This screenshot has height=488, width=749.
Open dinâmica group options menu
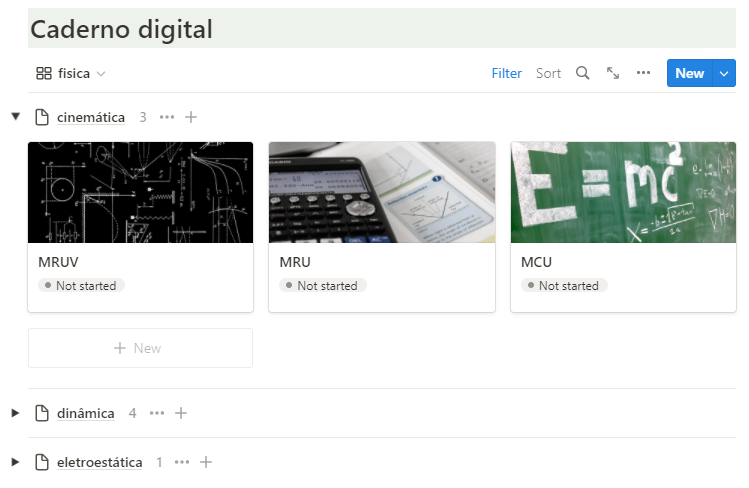tap(157, 413)
